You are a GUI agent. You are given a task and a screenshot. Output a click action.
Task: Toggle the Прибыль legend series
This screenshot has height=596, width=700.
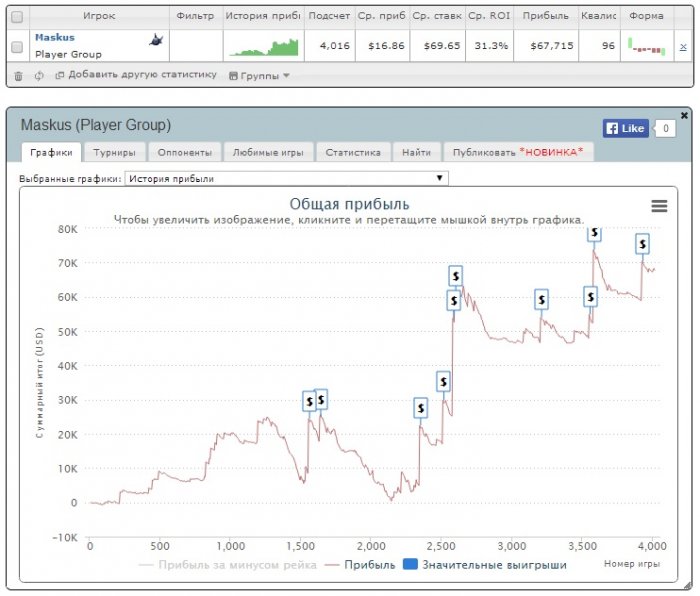[x=360, y=565]
